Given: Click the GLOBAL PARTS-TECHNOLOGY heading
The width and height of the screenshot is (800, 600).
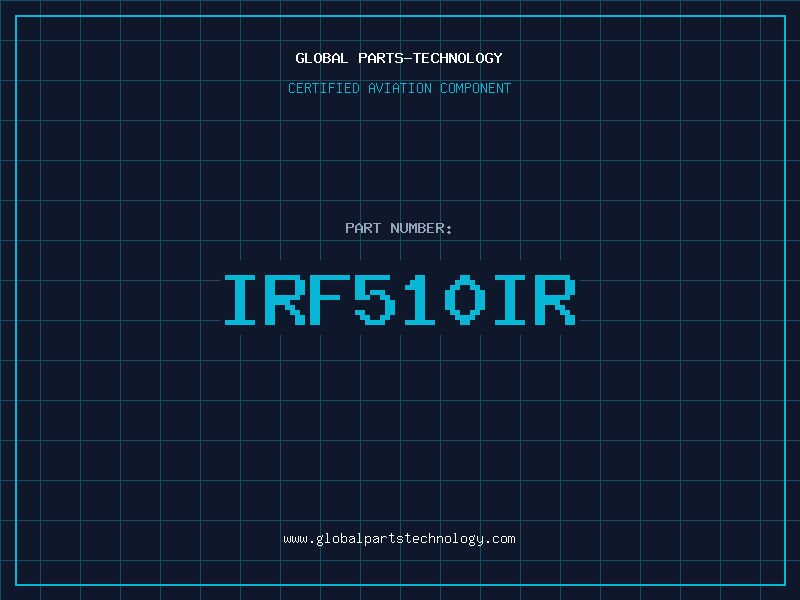Looking at the screenshot, I should [399, 58].
